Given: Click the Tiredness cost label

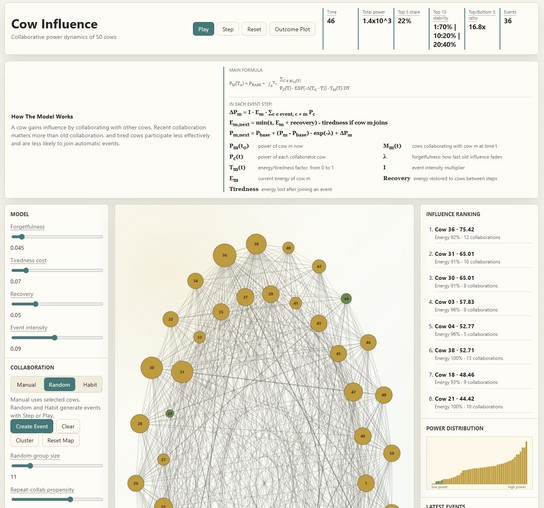Looking at the screenshot, I should [x=28, y=260].
